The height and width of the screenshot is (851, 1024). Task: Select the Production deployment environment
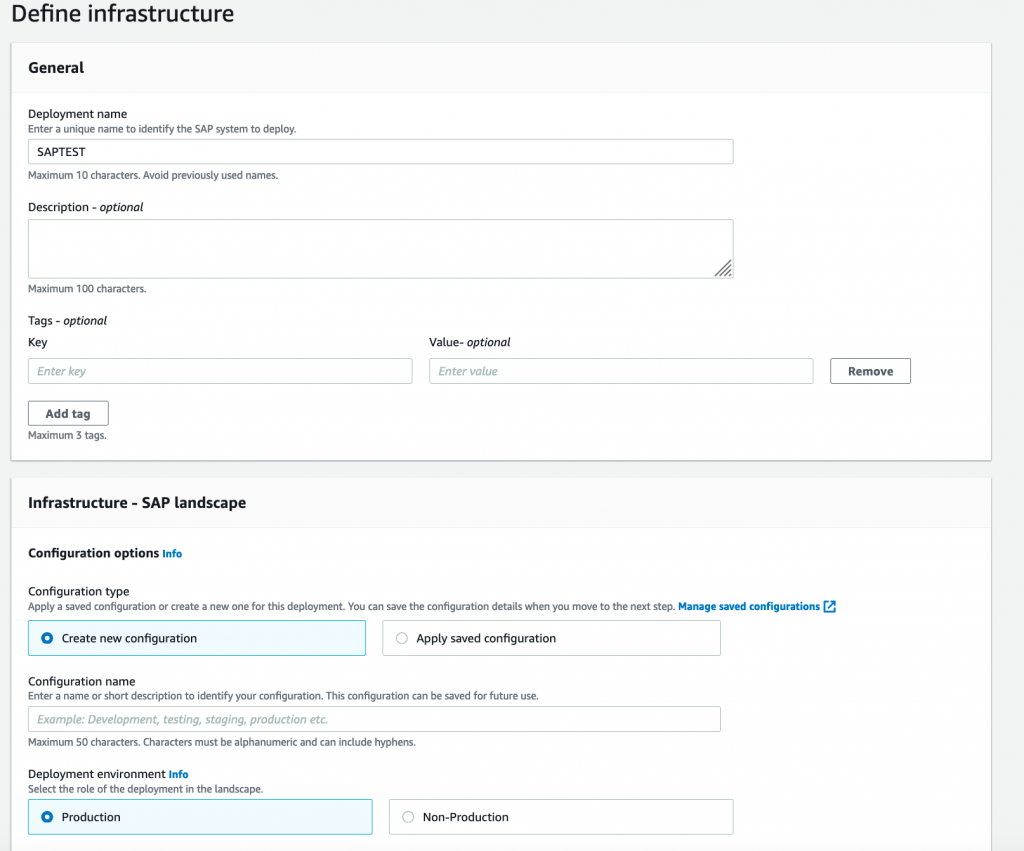click(x=47, y=817)
